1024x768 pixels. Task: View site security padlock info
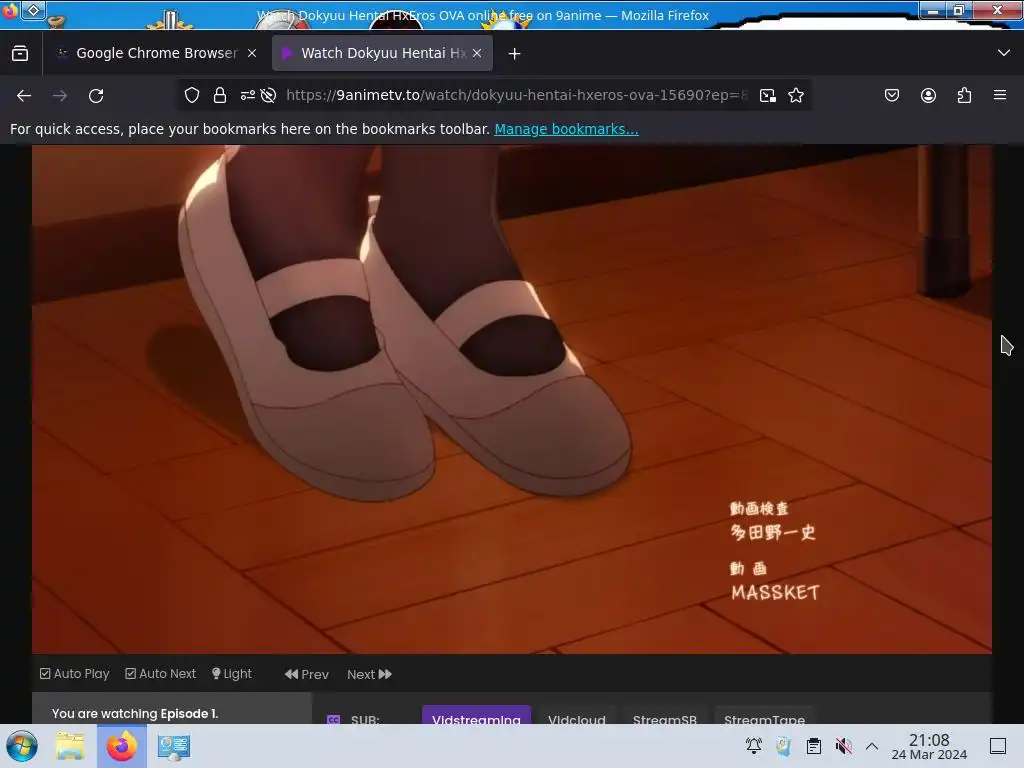[220, 95]
